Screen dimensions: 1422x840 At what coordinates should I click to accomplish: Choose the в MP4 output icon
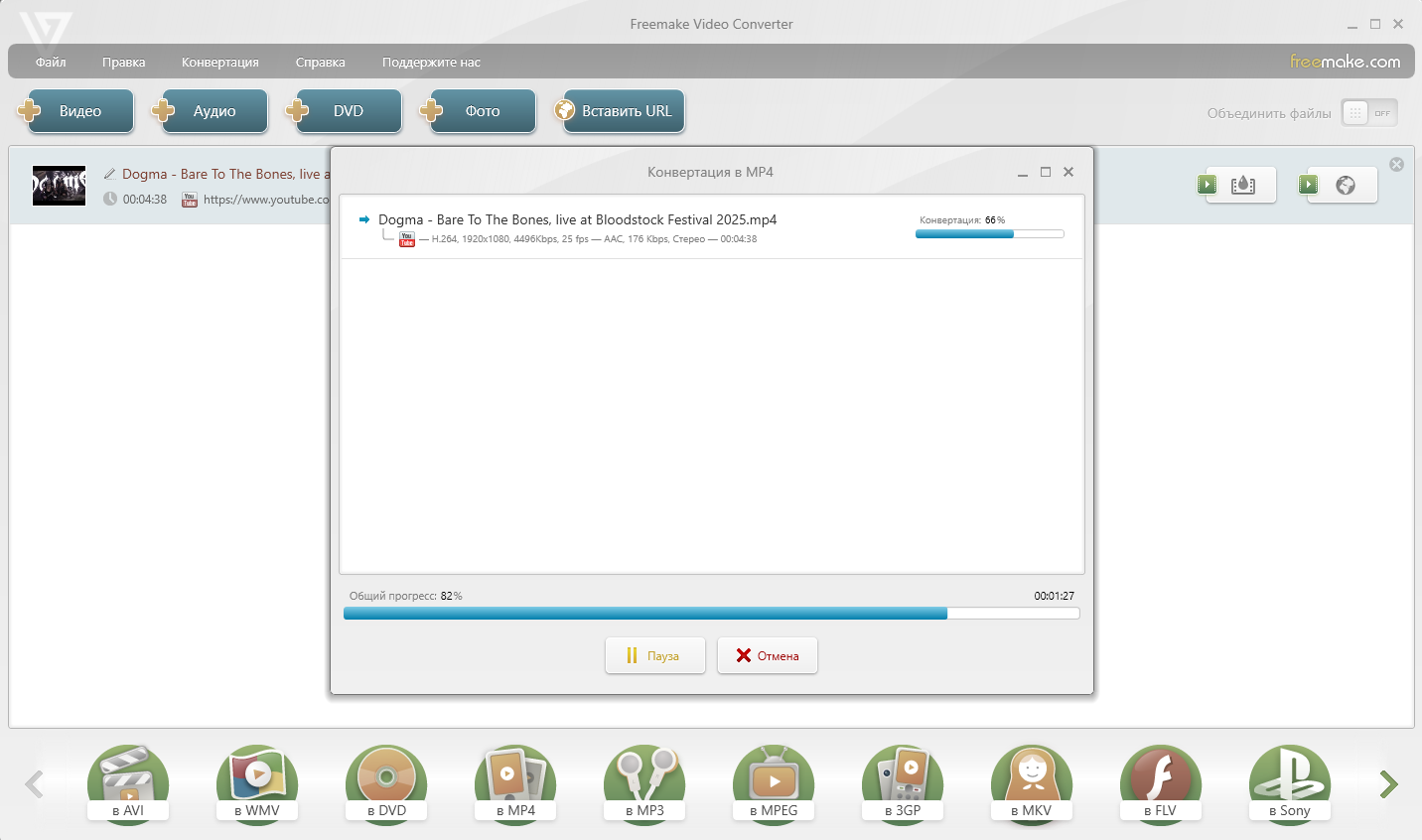point(515,783)
